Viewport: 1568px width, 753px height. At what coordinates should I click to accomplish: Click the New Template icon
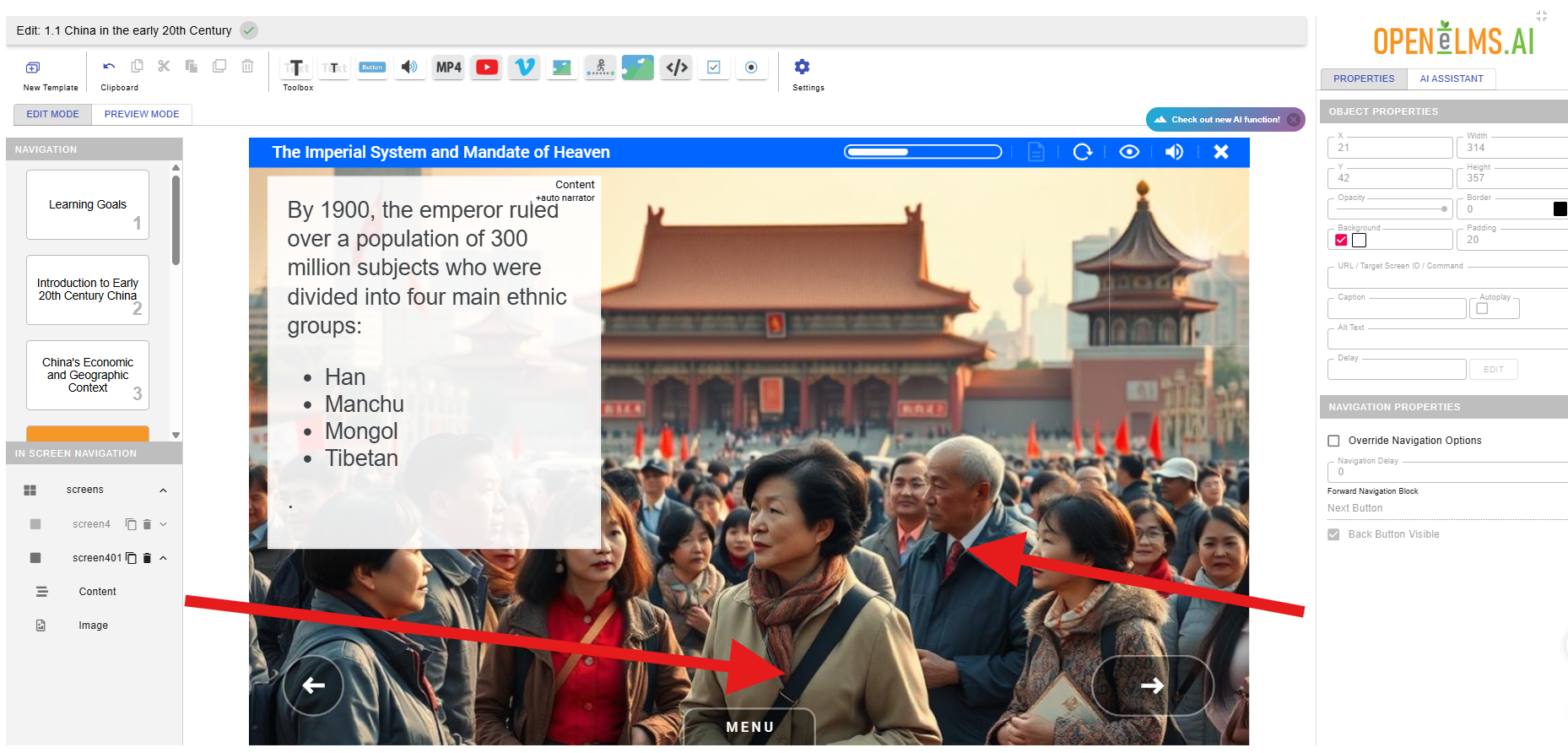[33, 68]
